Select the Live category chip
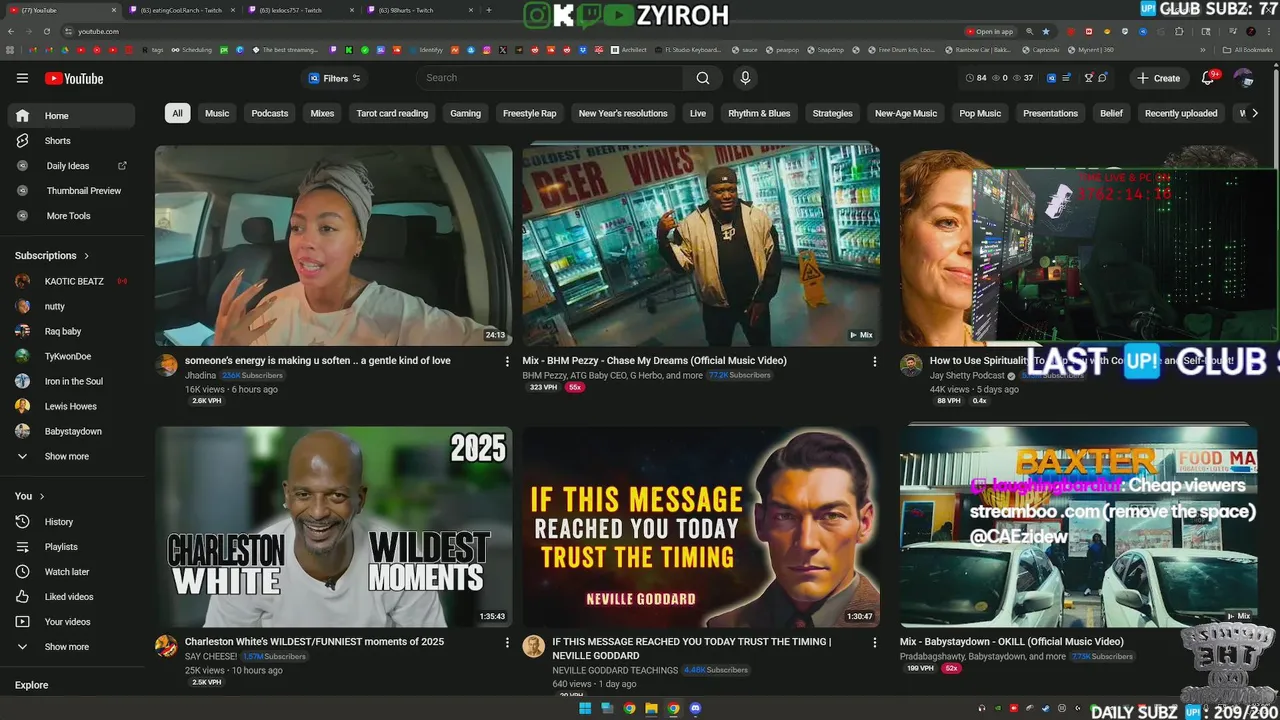This screenshot has width=1280, height=720. [x=698, y=113]
